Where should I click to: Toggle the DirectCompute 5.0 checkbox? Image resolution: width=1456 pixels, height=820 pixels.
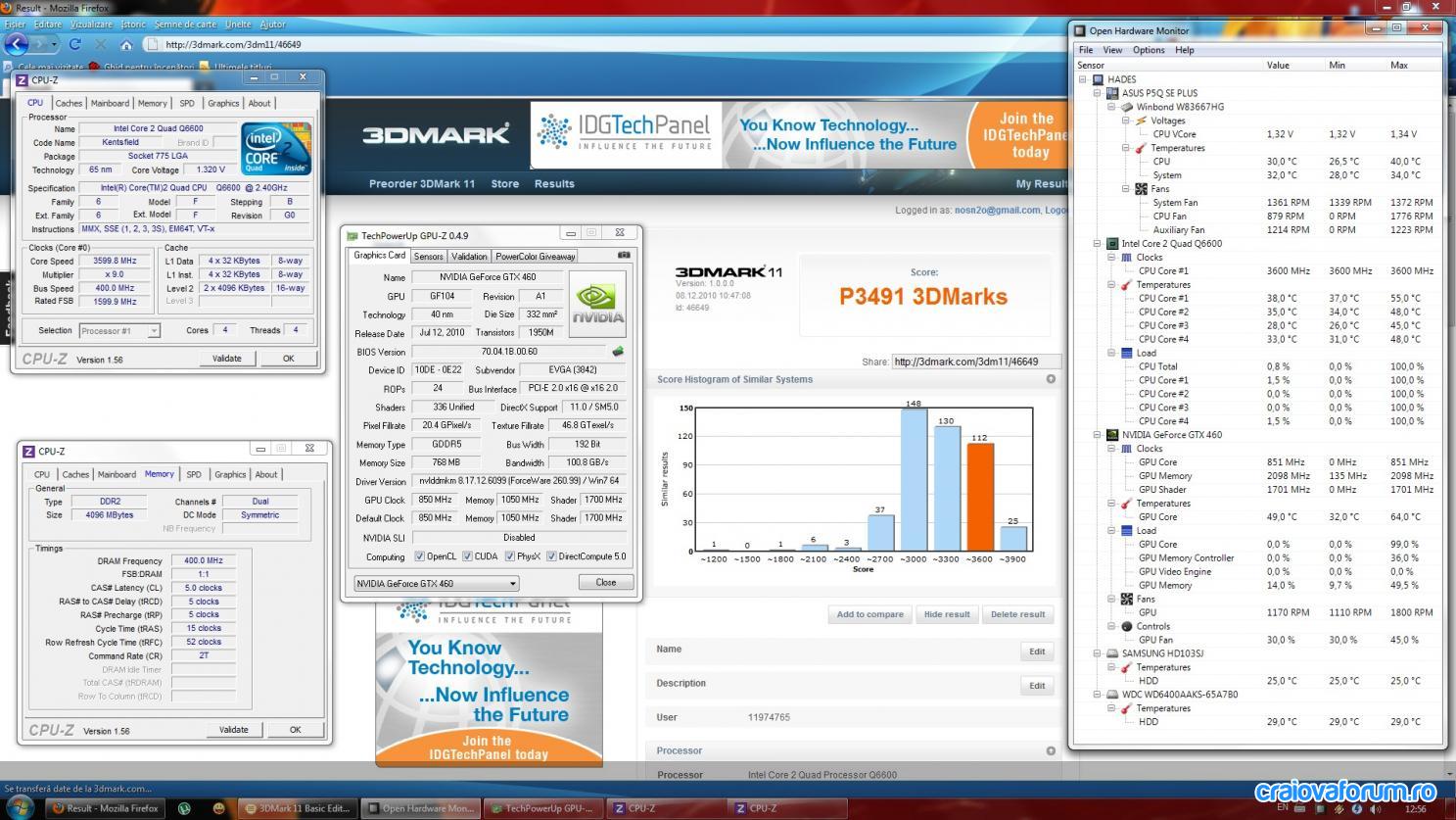pos(550,556)
